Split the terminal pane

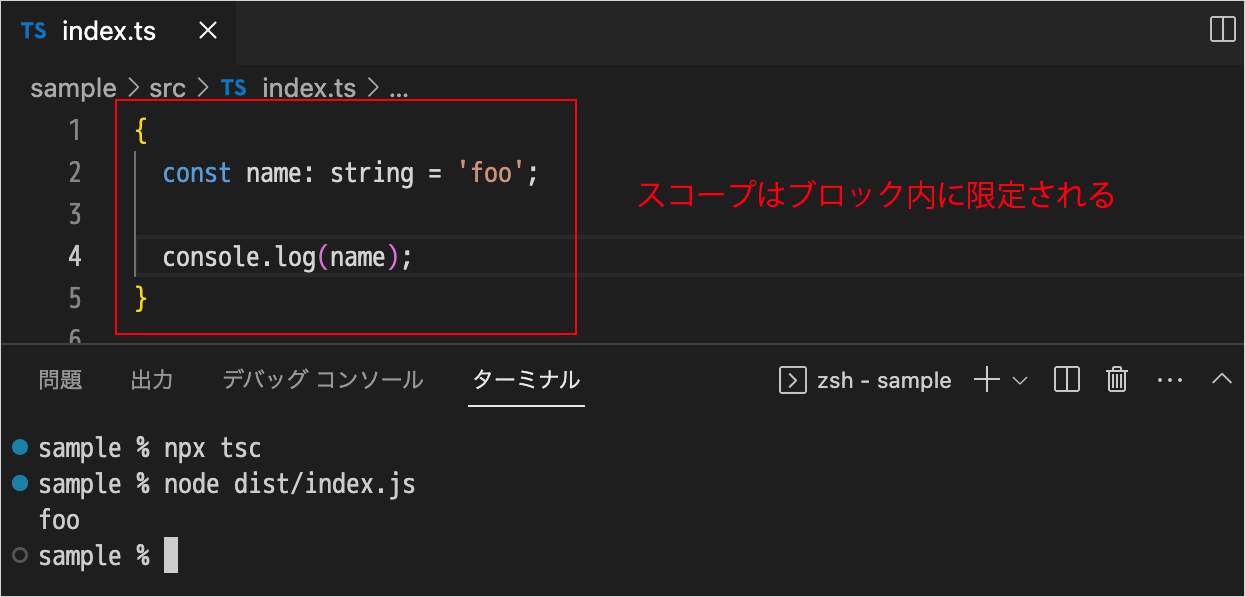[1067, 380]
